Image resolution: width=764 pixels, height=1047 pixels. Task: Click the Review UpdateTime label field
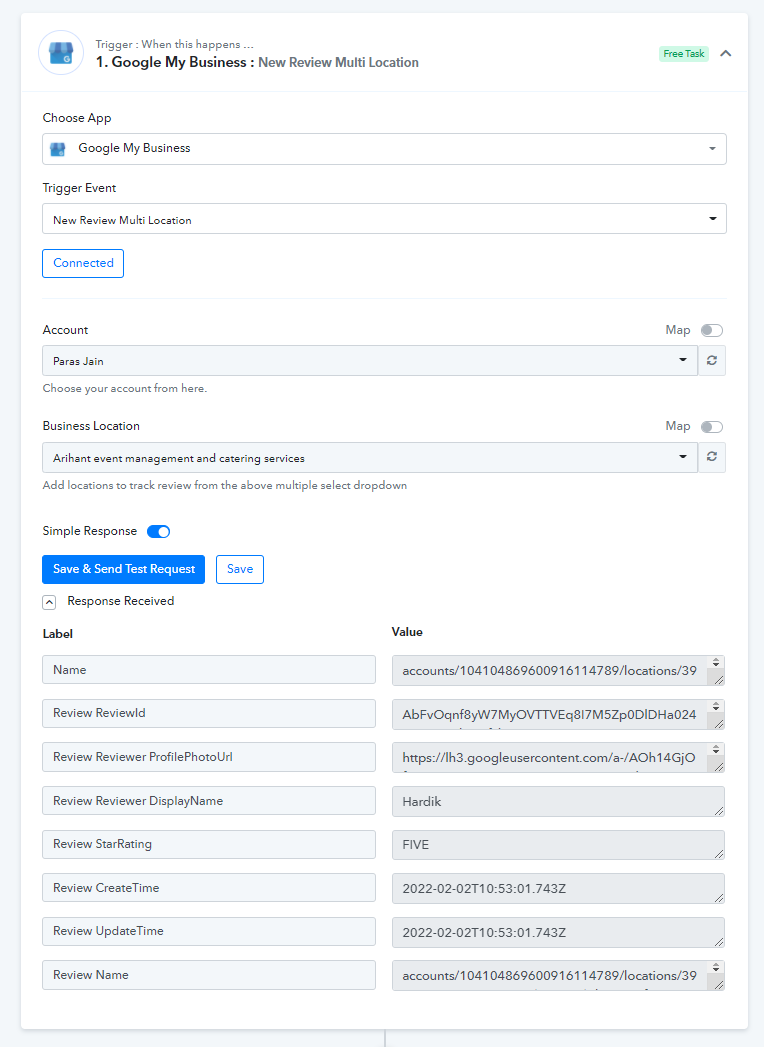tap(209, 931)
